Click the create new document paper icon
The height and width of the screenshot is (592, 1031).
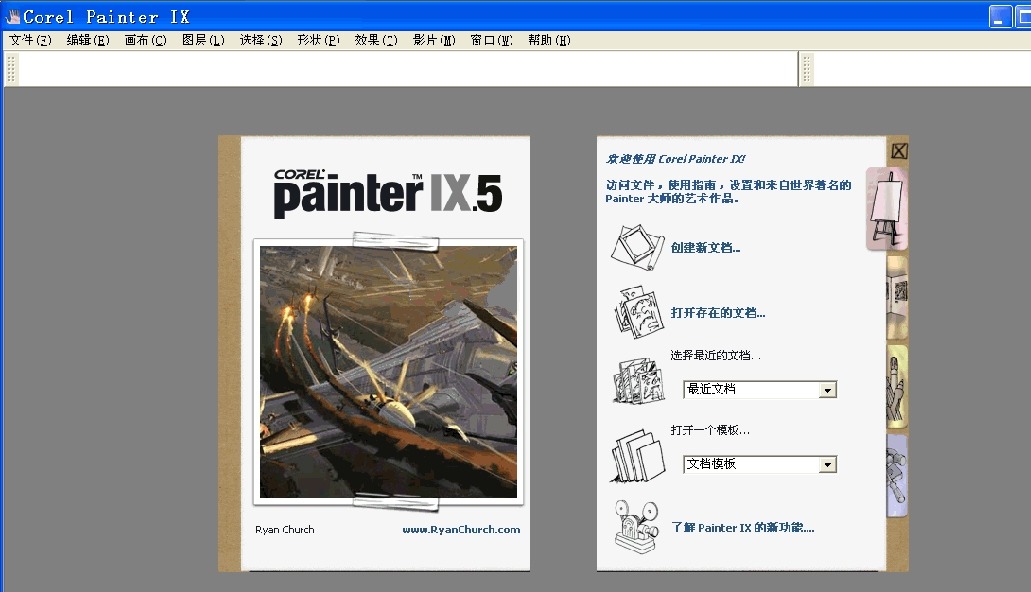[x=637, y=247]
